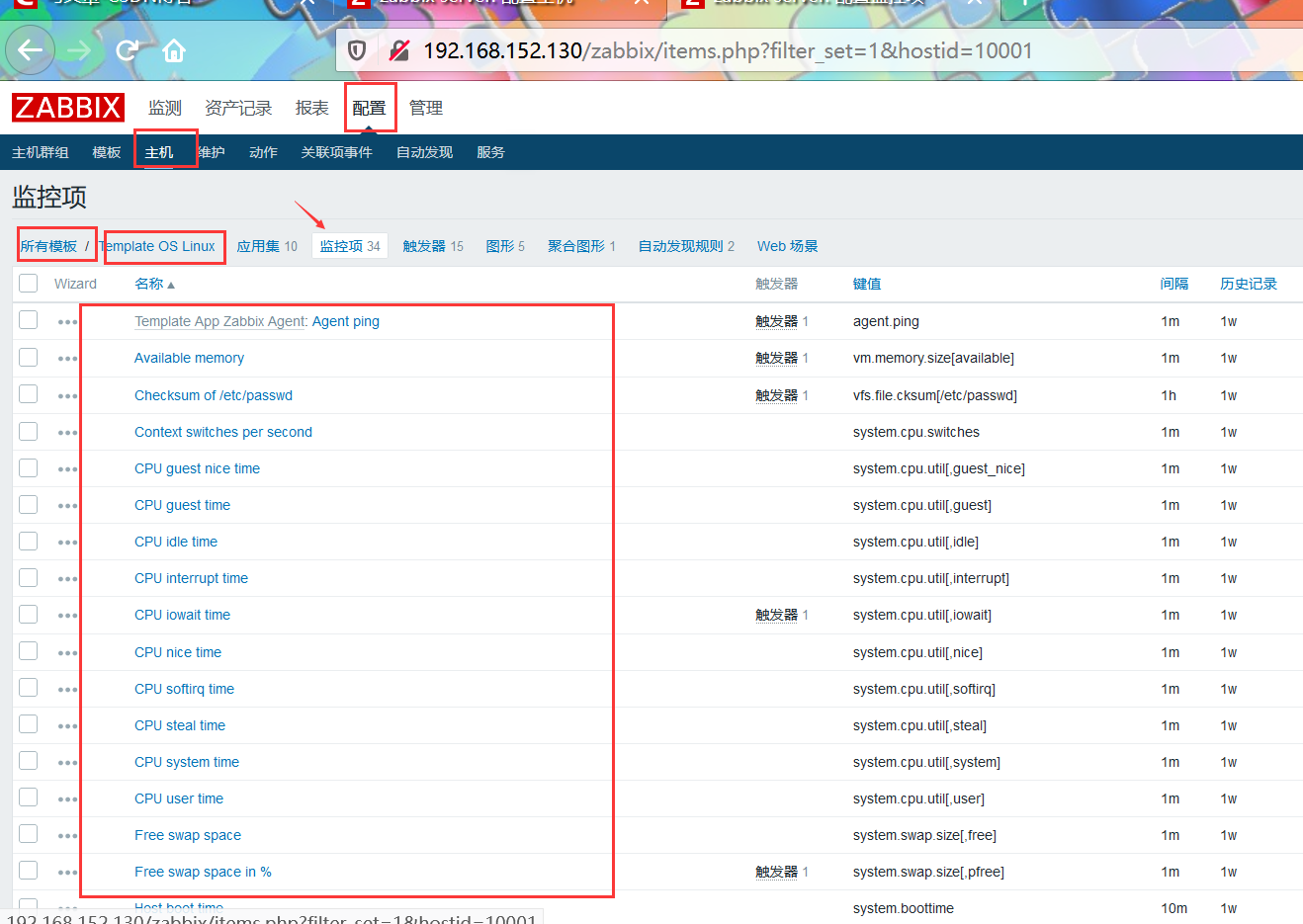Click the shield tracking protection icon

[x=358, y=50]
